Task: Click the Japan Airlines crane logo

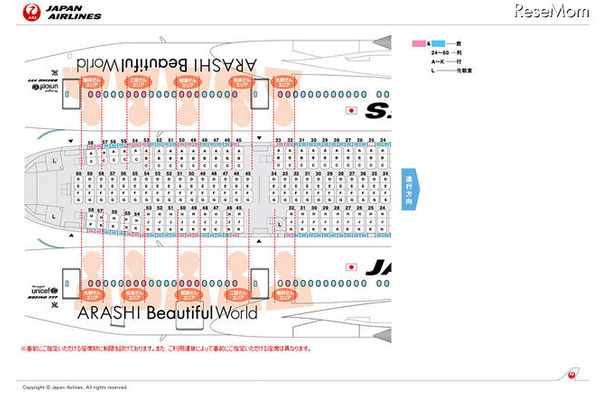Action: tap(32, 12)
